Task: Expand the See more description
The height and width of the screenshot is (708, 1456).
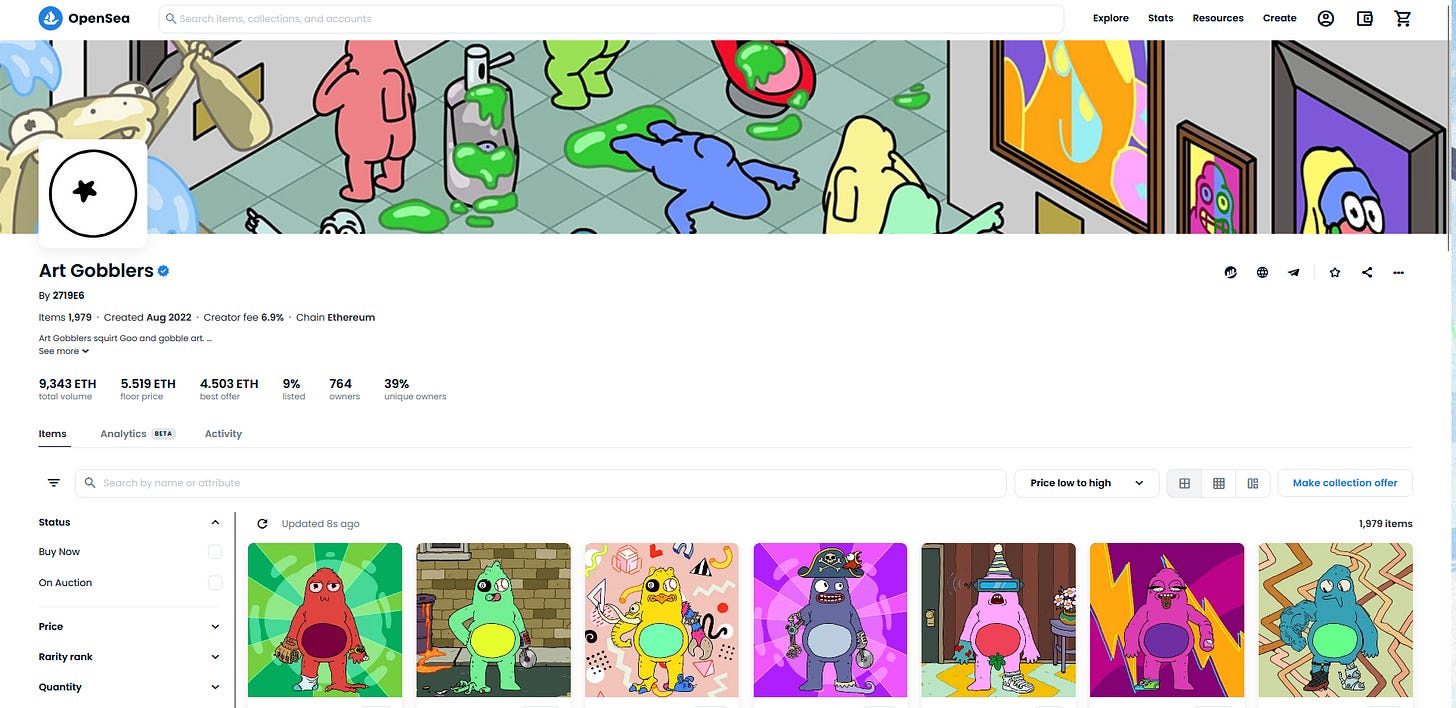Action: (x=64, y=351)
